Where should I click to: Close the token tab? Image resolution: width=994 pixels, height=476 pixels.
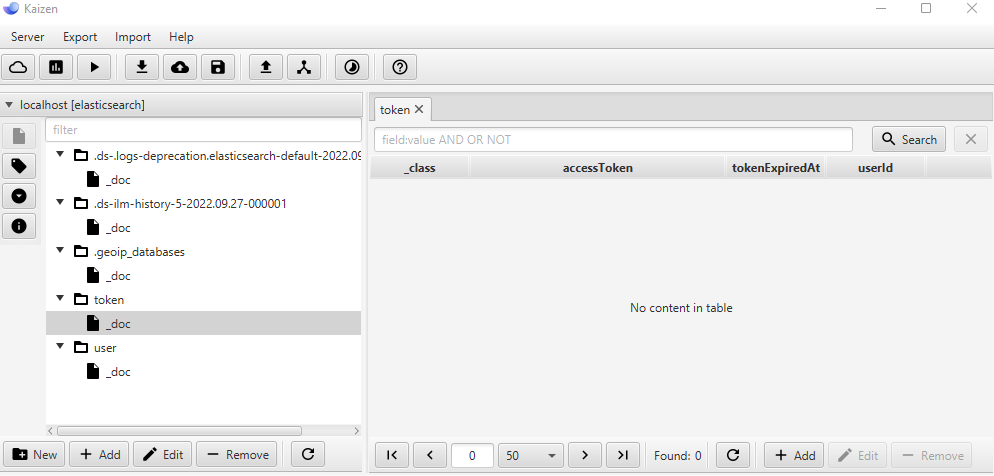point(418,110)
